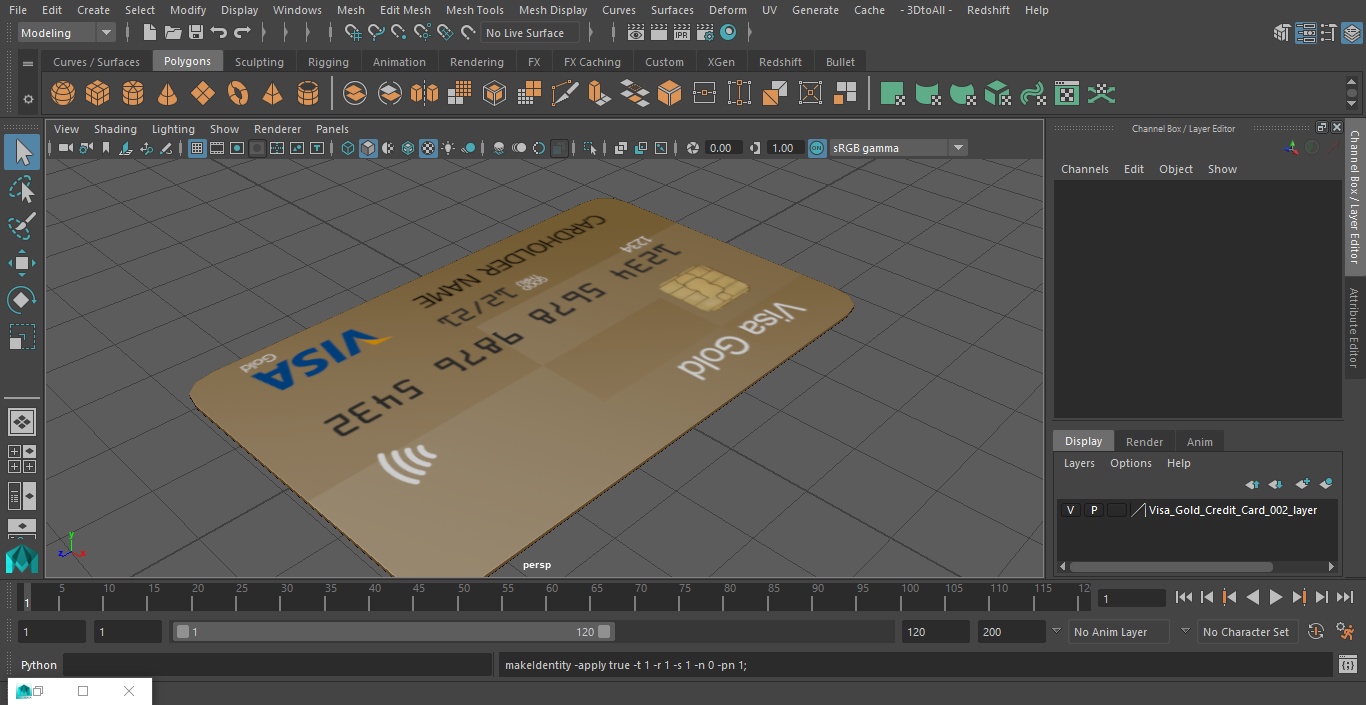1366x705 pixels.
Task: Open the No Character Set dropdown
Action: coord(1246,632)
